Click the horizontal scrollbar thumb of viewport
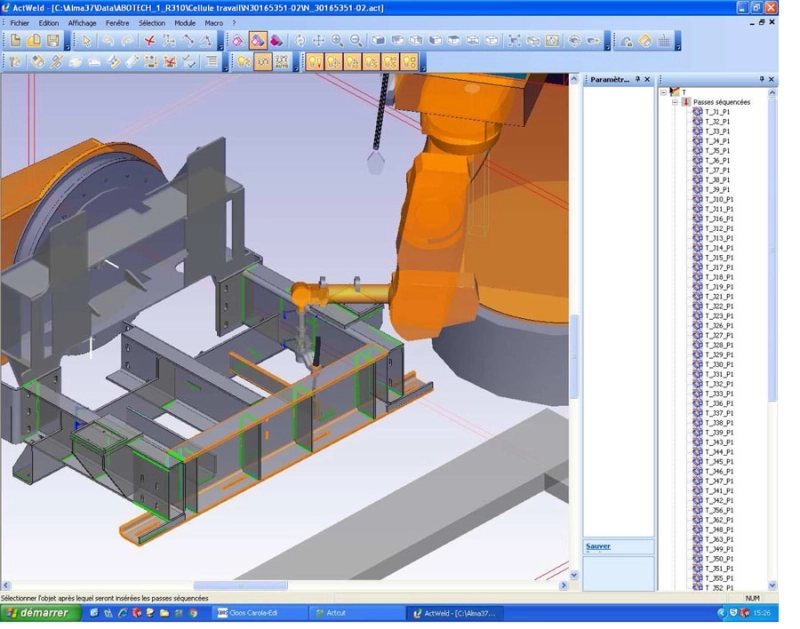The width and height of the screenshot is (800, 629). [x=240, y=585]
